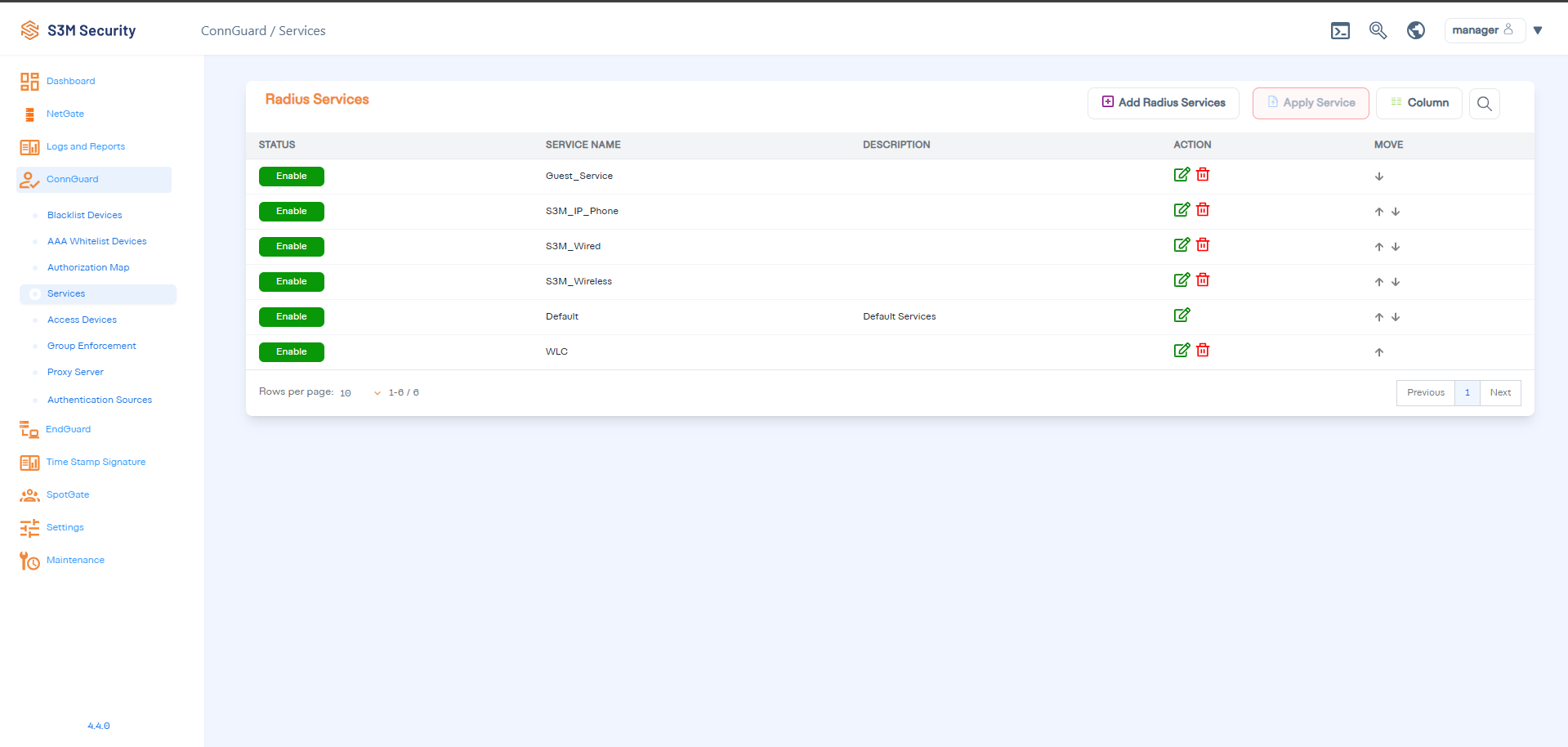Open Group Enforcement page
The height and width of the screenshot is (747, 1568).
click(x=92, y=346)
